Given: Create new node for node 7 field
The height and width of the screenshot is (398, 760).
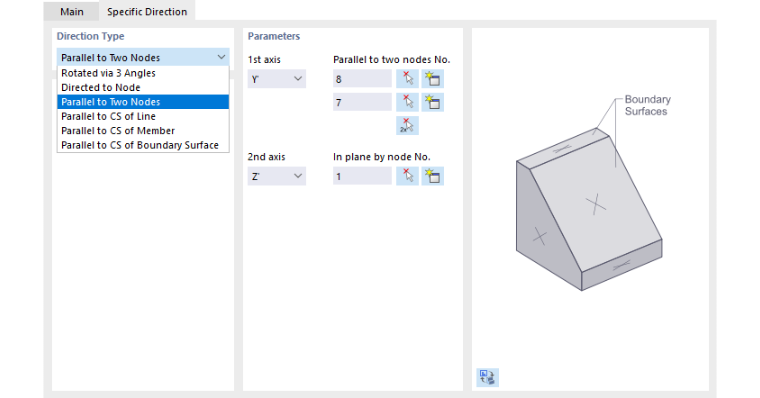Looking at the screenshot, I should (x=432, y=102).
